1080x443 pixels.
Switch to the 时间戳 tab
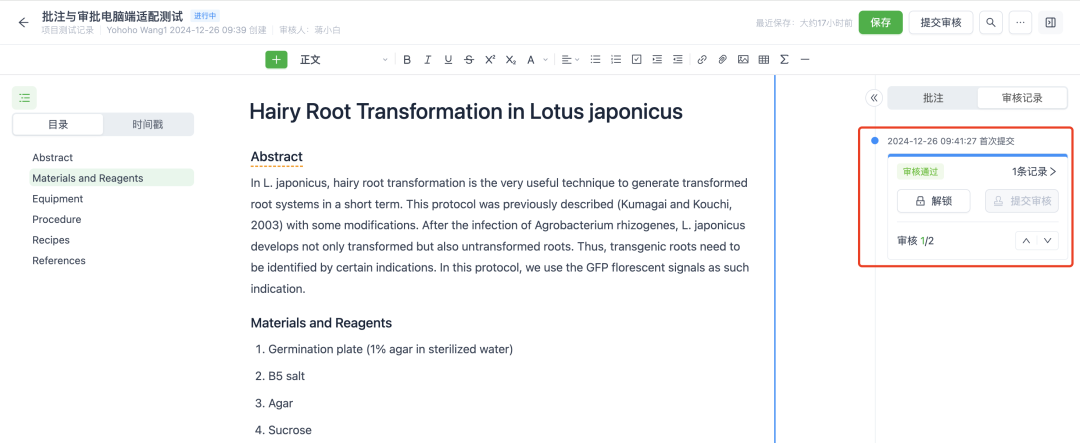pyautogui.click(x=148, y=125)
